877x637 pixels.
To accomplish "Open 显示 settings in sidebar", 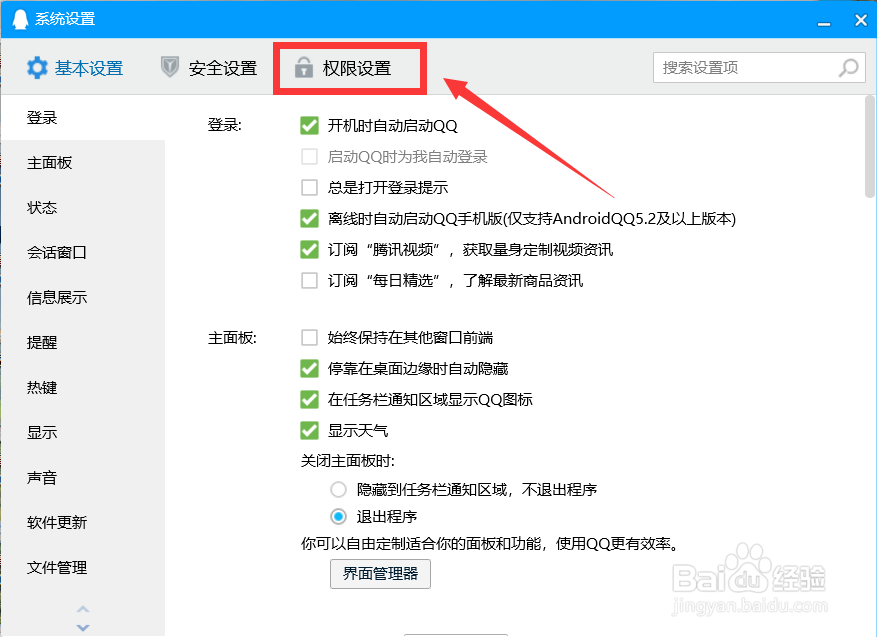I will (x=83, y=432).
